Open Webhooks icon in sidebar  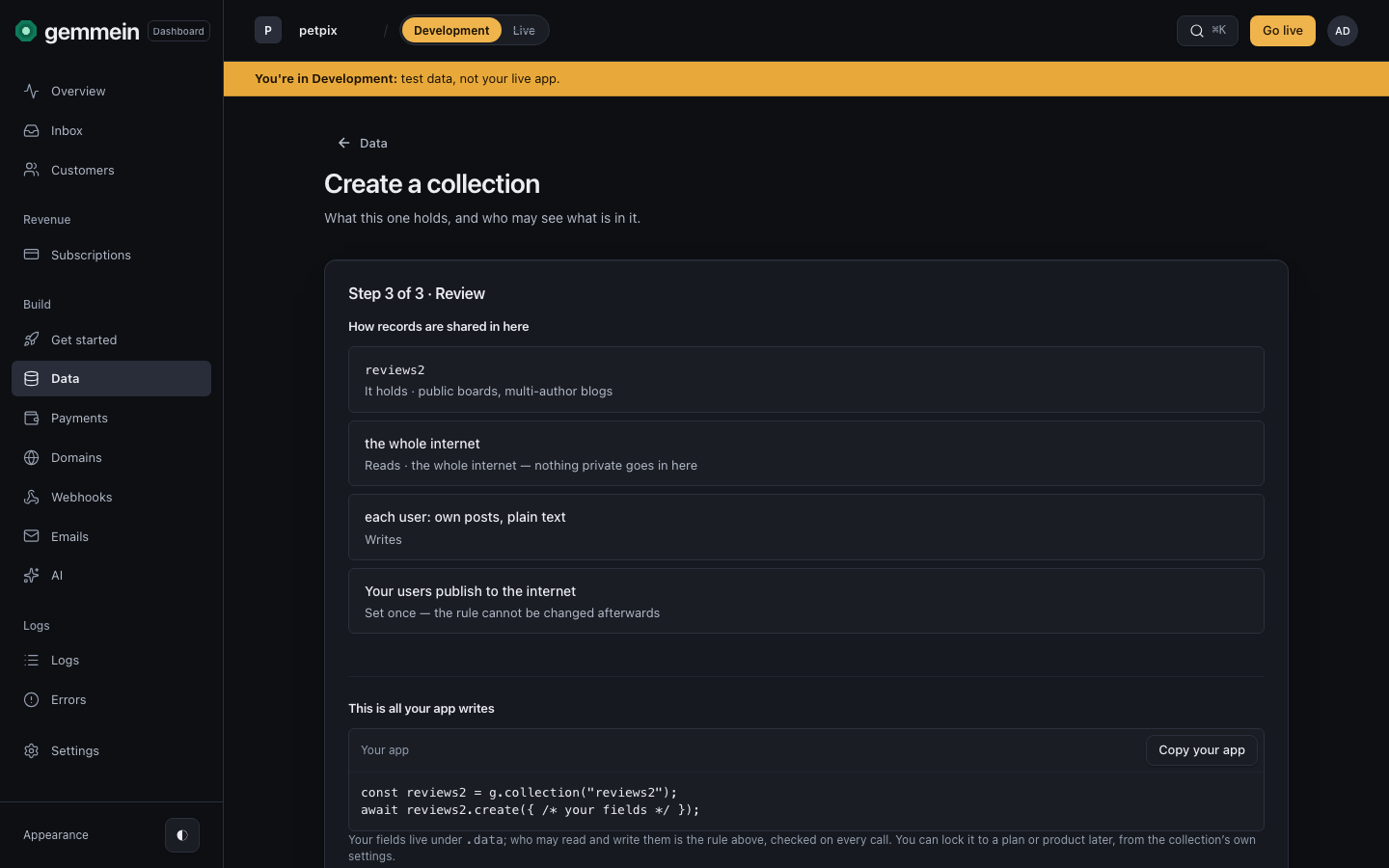(x=32, y=497)
